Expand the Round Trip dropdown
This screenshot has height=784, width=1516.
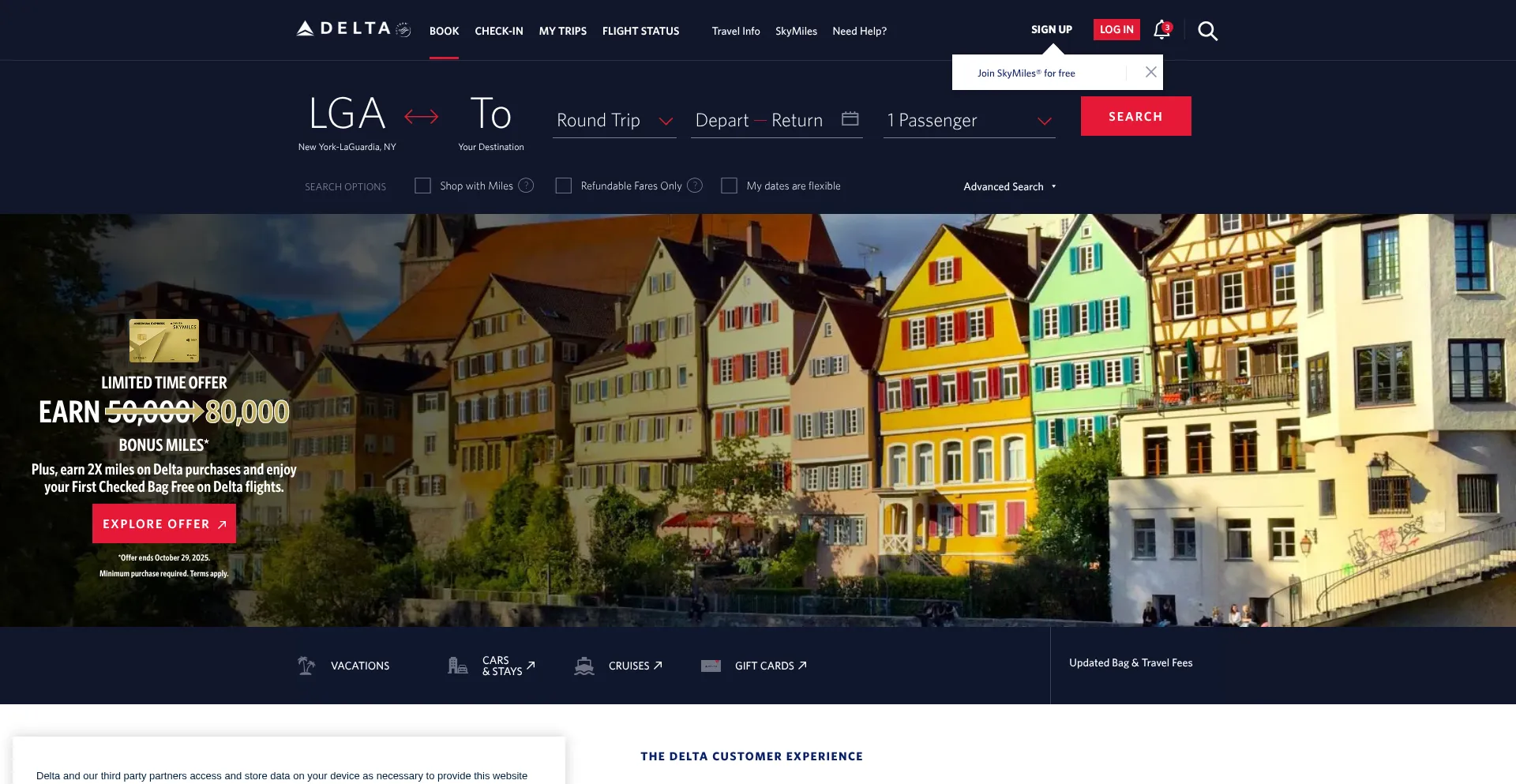point(614,120)
